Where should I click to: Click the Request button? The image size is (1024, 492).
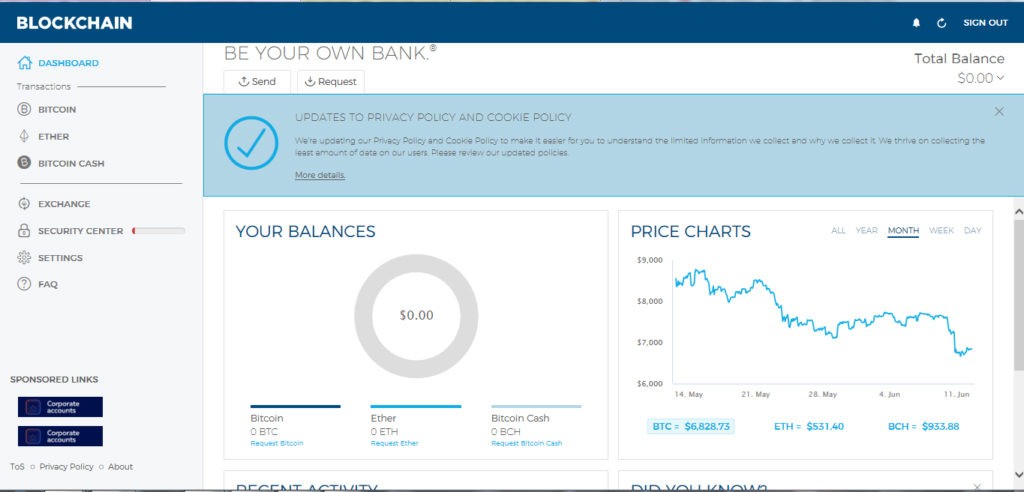point(330,82)
